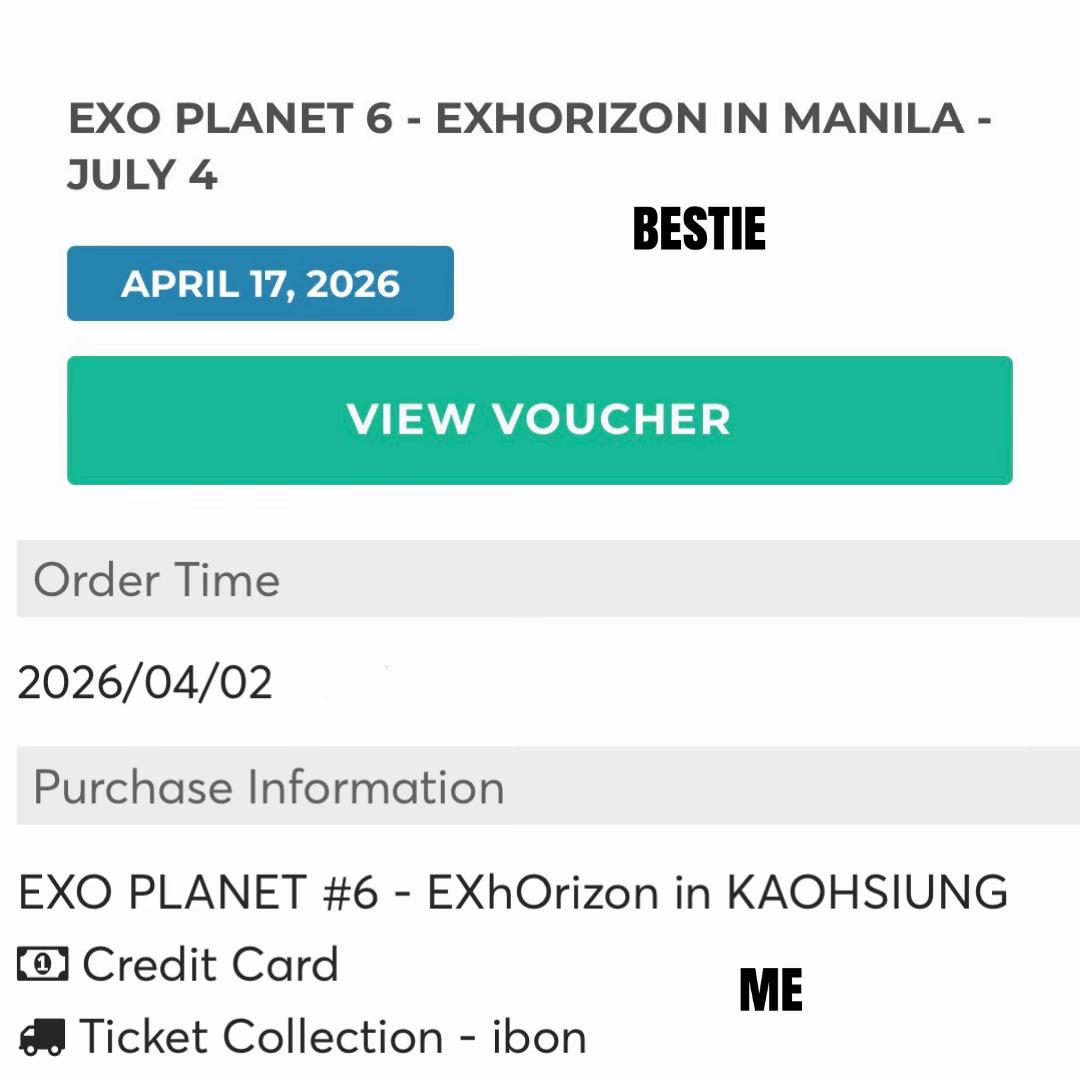Open the EXO PLANET 6 Manila event title

tap(529, 145)
